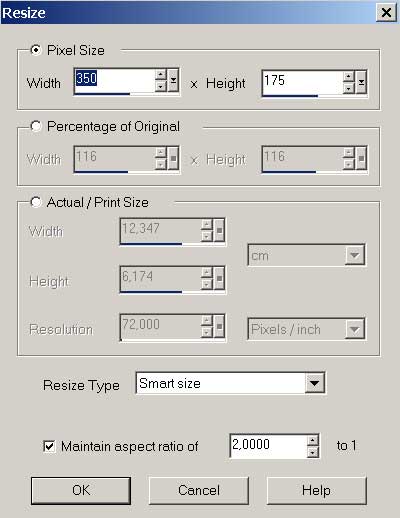The height and width of the screenshot is (518, 400).
Task: Click the aspect ratio value field
Action: pos(268,446)
